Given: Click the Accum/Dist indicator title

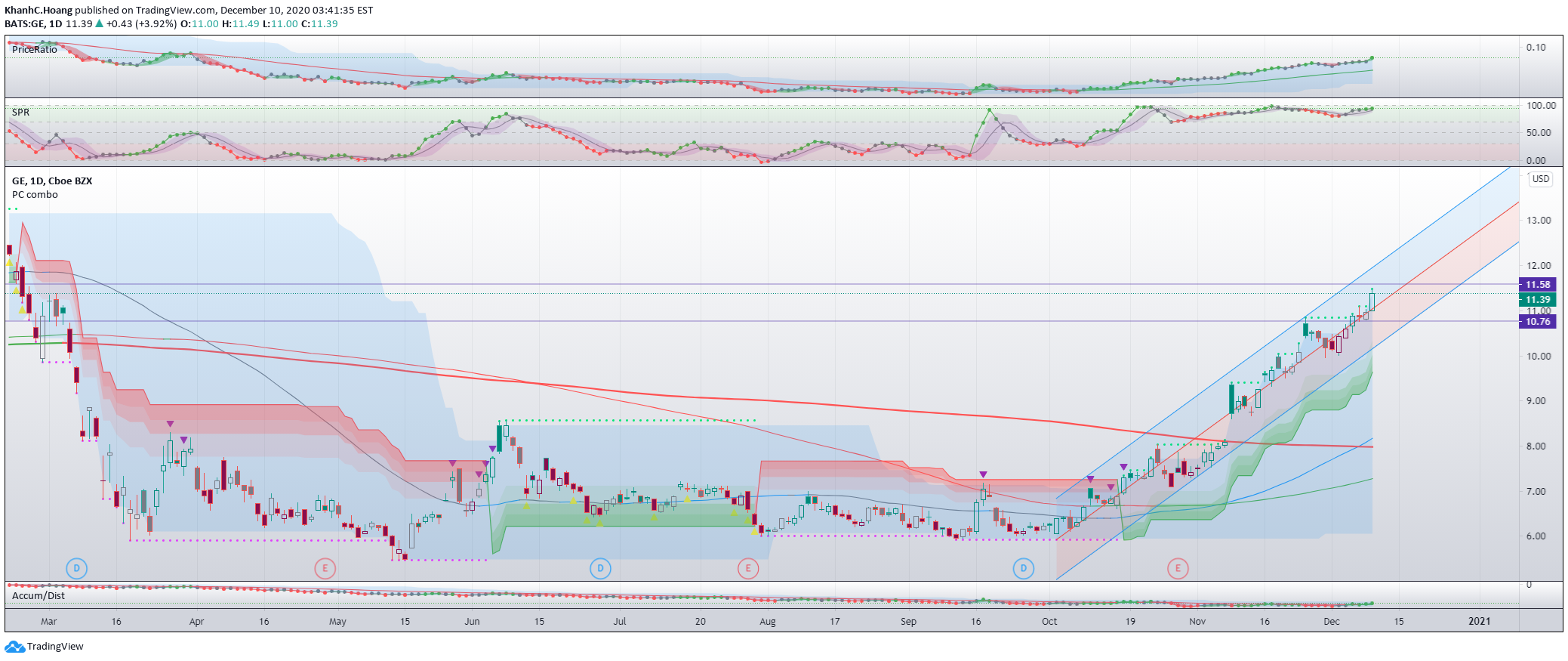Looking at the screenshot, I should [x=39, y=596].
